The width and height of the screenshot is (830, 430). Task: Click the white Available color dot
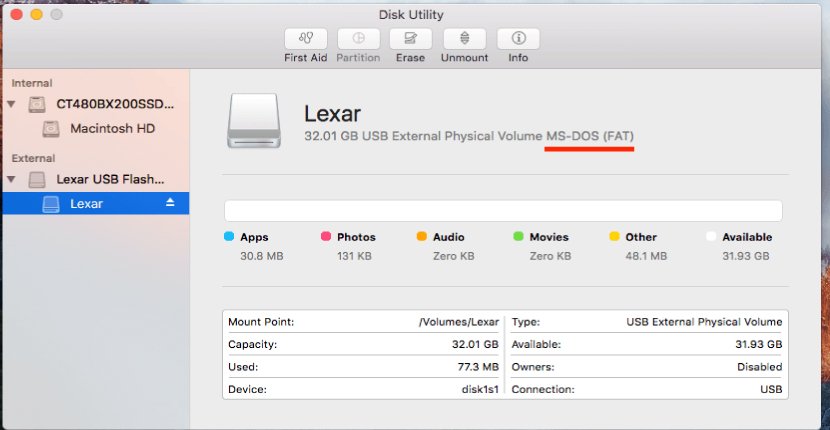[x=711, y=237]
